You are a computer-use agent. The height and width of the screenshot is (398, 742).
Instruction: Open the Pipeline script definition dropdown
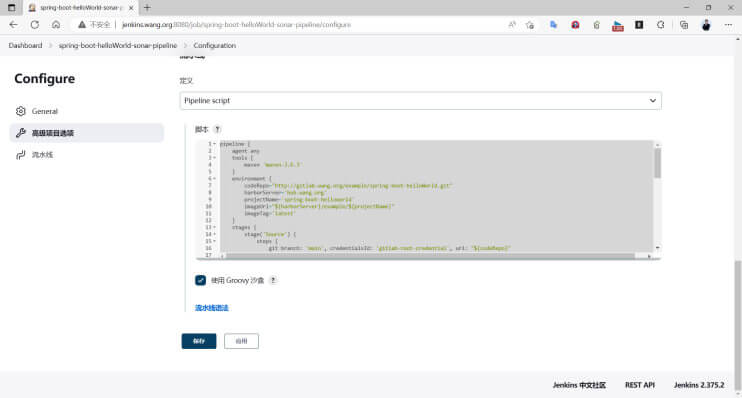tap(420, 101)
